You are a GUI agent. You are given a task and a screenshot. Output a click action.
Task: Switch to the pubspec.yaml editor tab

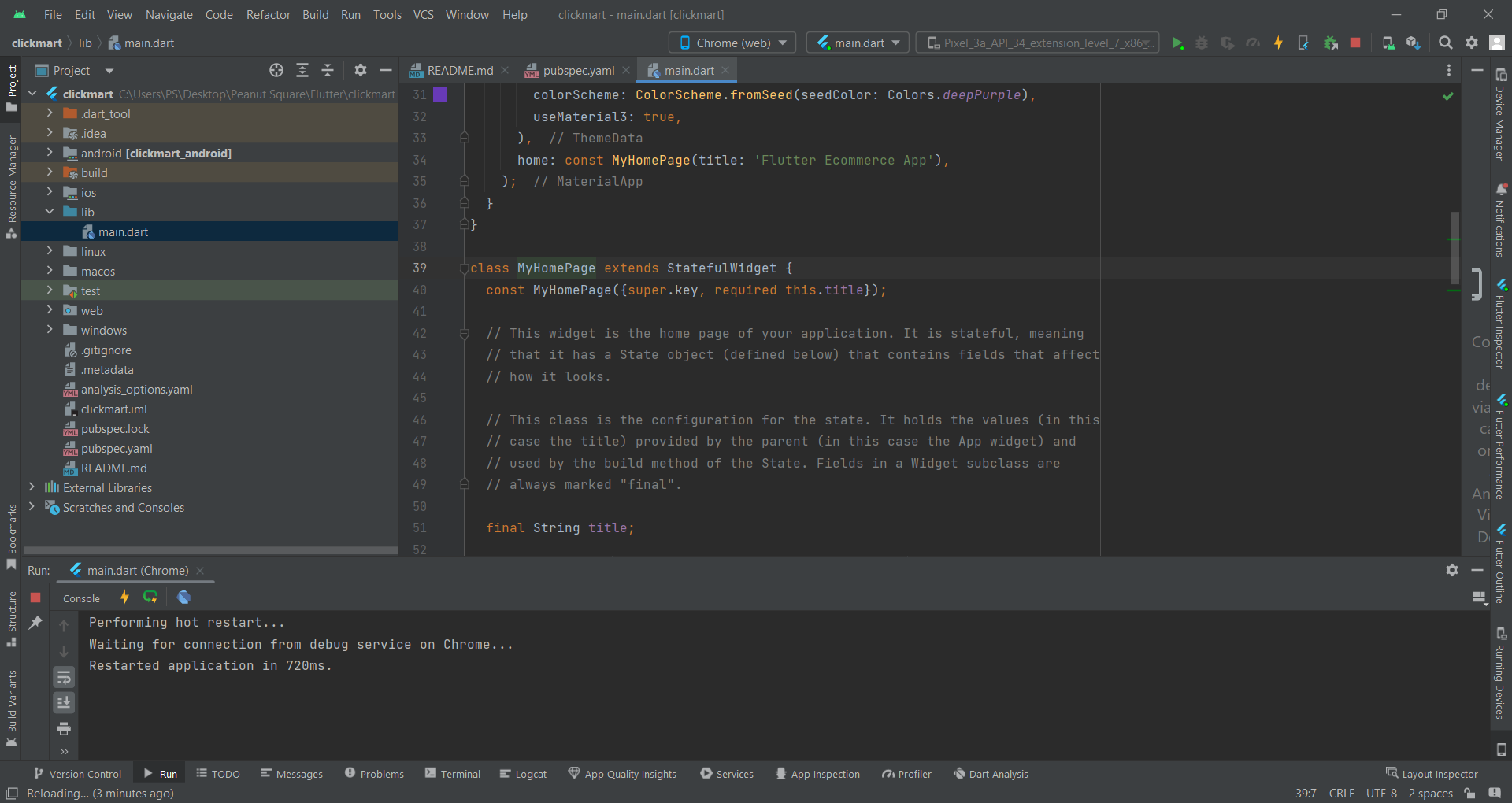[x=578, y=71]
